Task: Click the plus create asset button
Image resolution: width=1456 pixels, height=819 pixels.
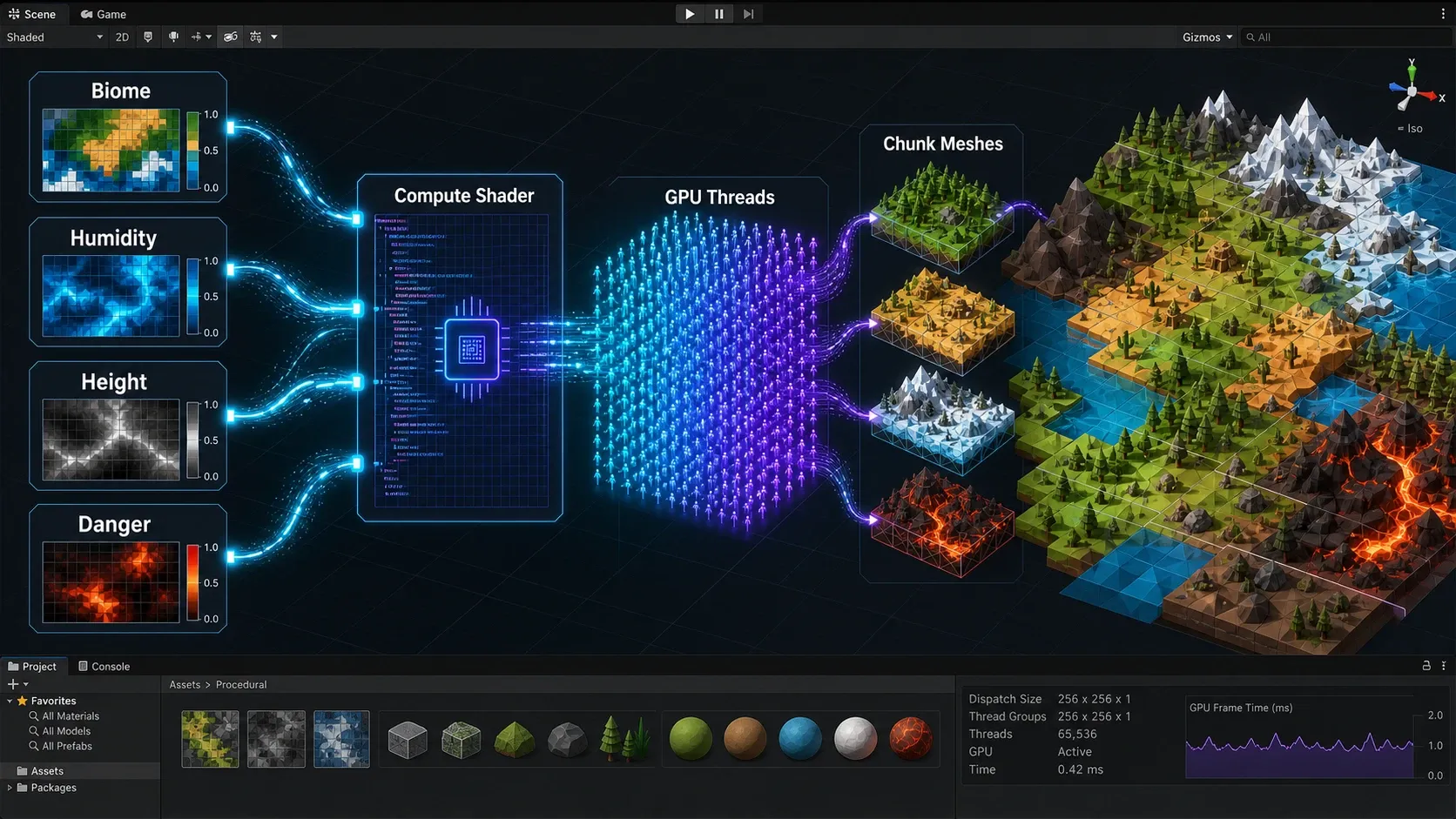Action: tap(13, 685)
